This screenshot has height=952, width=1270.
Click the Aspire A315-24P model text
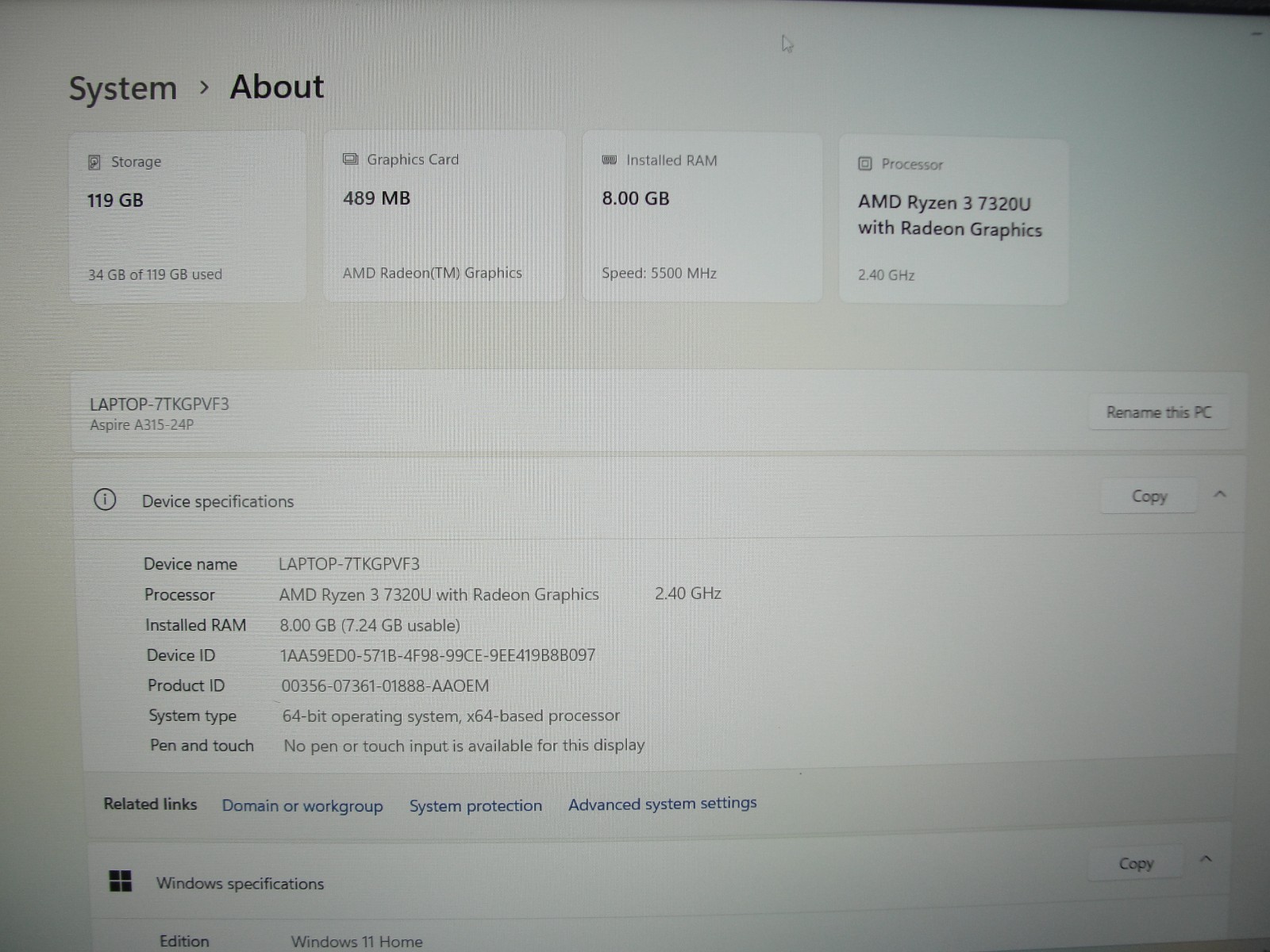point(141,425)
